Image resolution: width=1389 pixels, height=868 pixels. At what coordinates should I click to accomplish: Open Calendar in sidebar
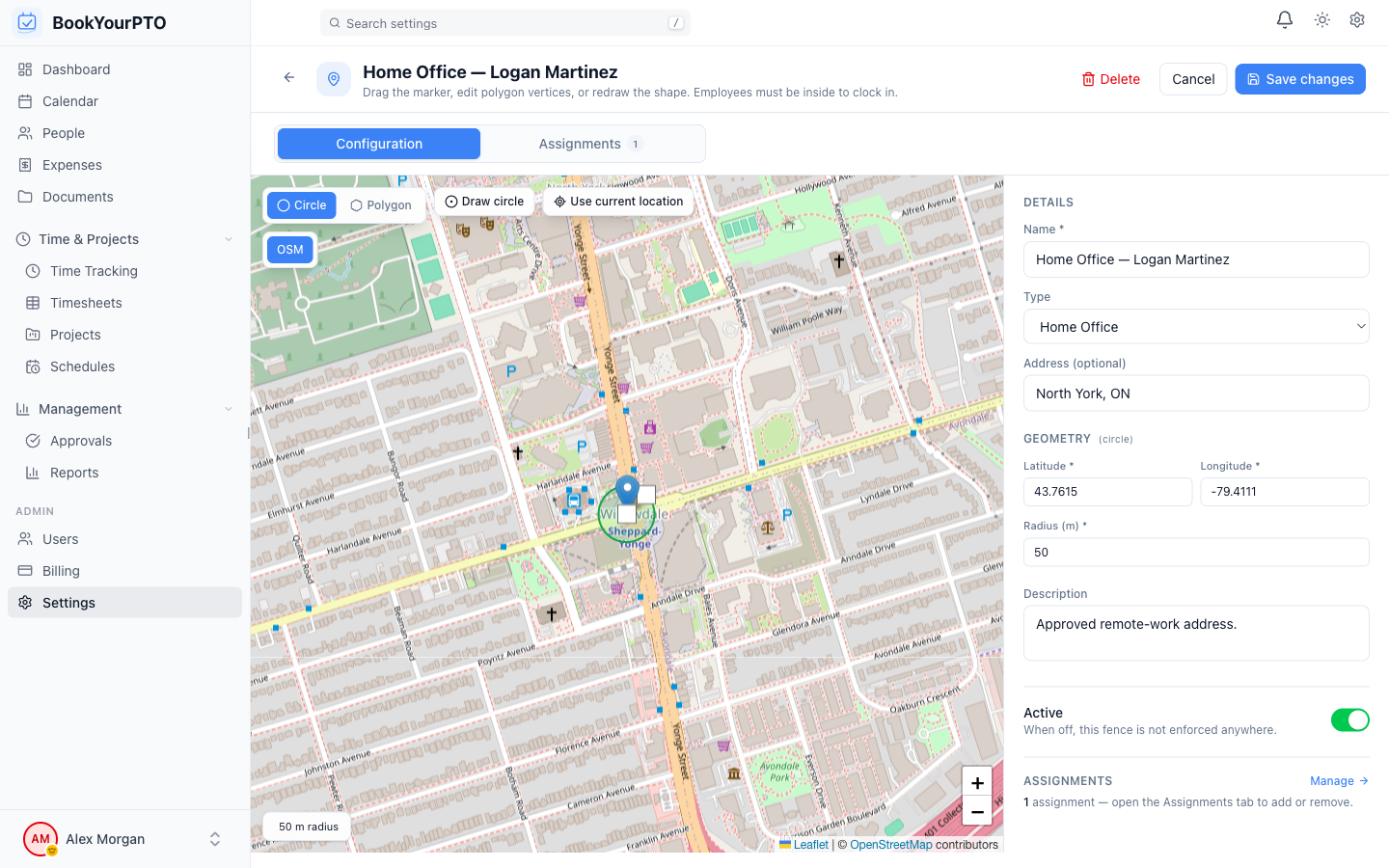click(124, 101)
